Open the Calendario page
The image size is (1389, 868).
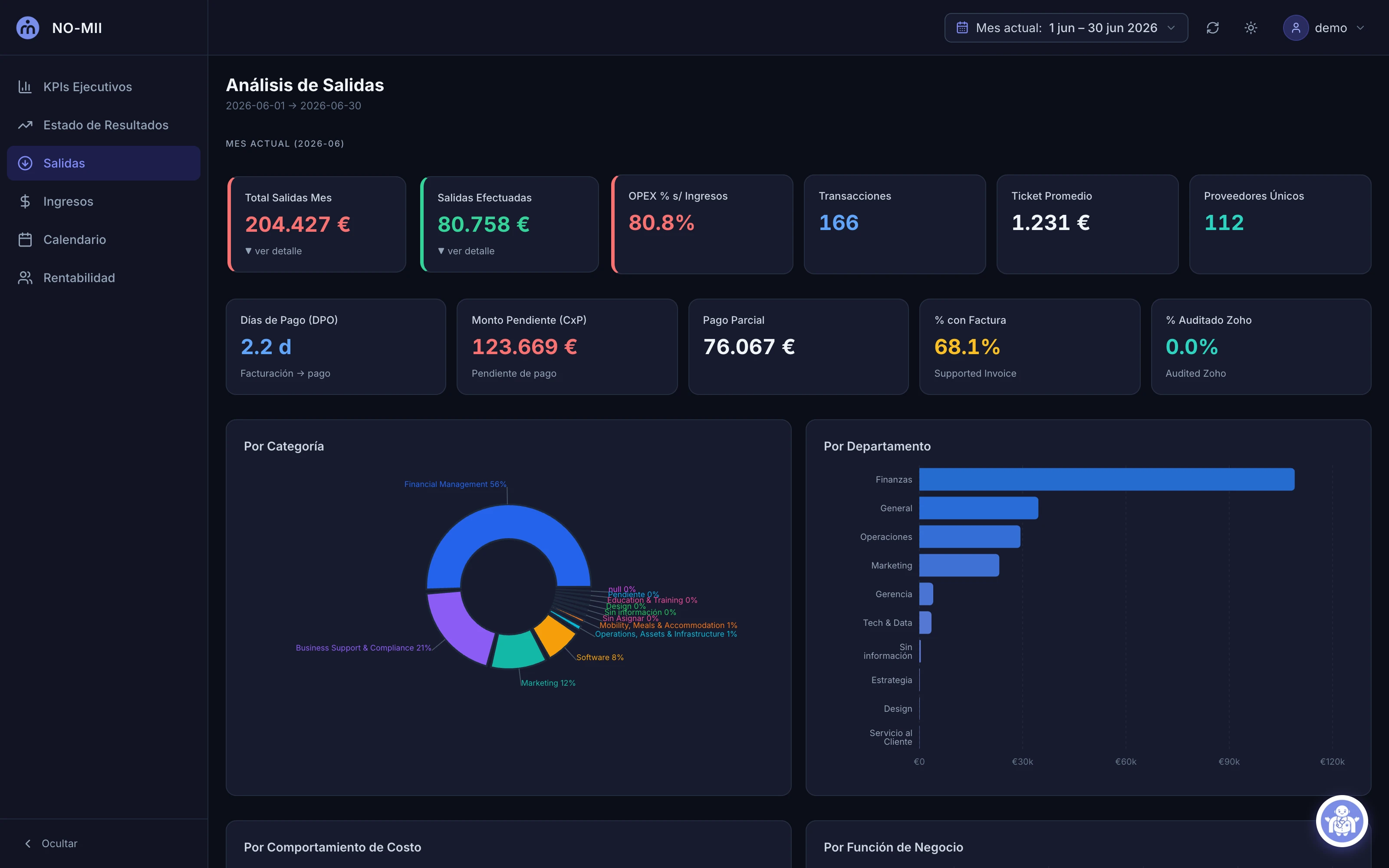[x=103, y=240]
